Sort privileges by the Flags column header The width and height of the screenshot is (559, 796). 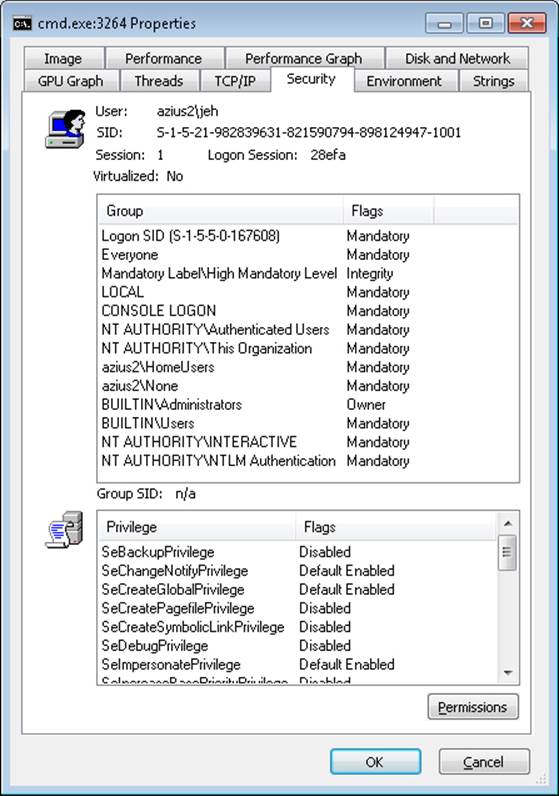[x=395, y=527]
